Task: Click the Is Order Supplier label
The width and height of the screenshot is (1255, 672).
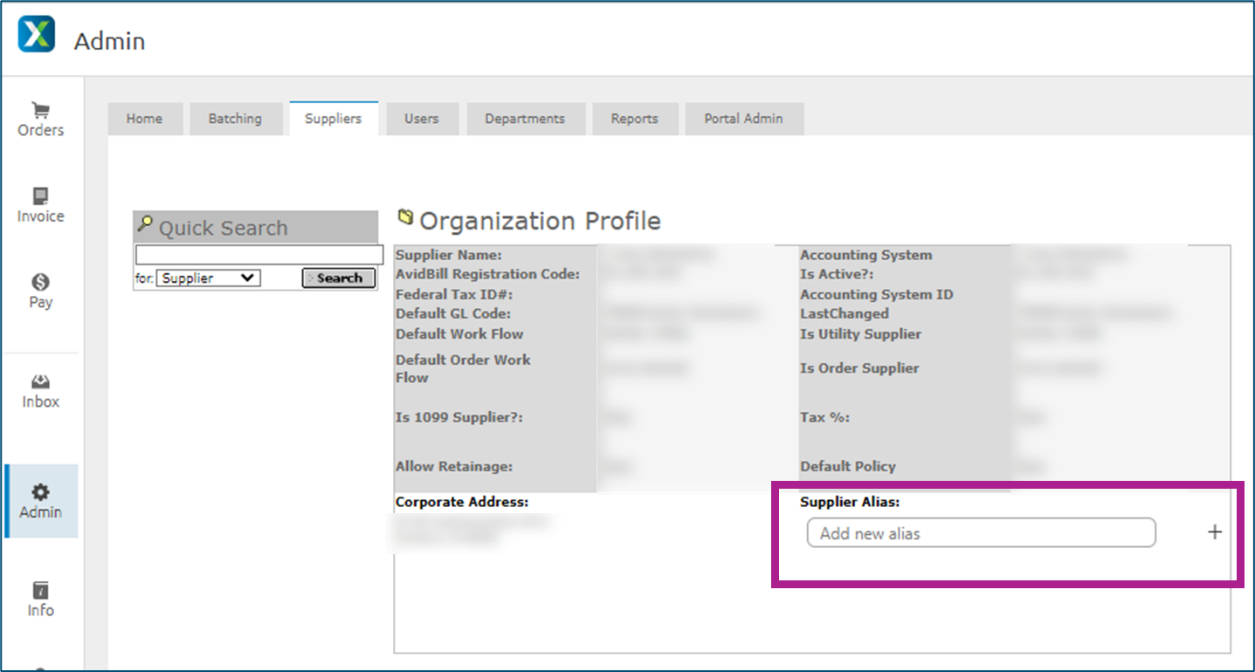Action: [860, 368]
